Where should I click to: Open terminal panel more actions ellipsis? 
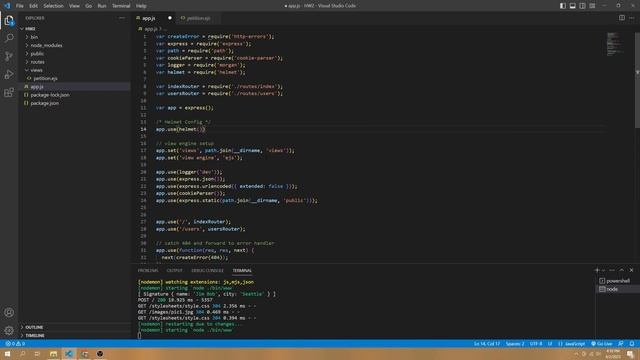coord(612,270)
